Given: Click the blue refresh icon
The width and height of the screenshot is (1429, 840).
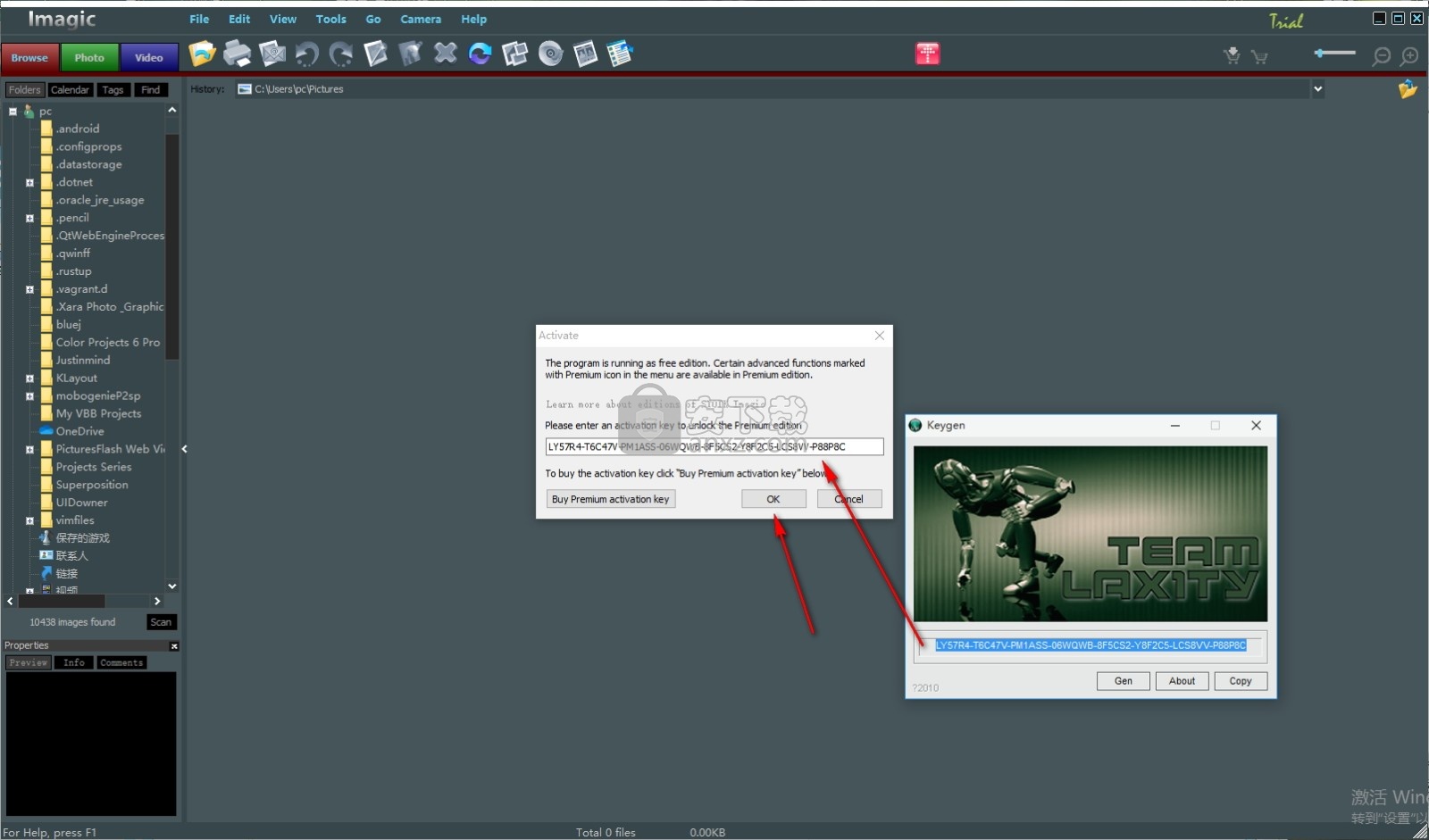Looking at the screenshot, I should click(480, 54).
